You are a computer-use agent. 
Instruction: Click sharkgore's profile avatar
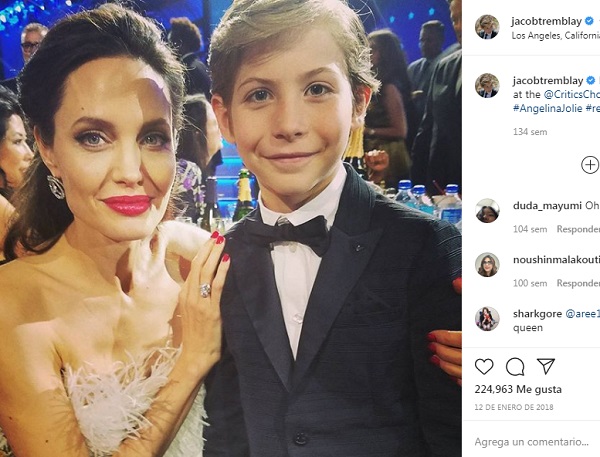click(487, 319)
